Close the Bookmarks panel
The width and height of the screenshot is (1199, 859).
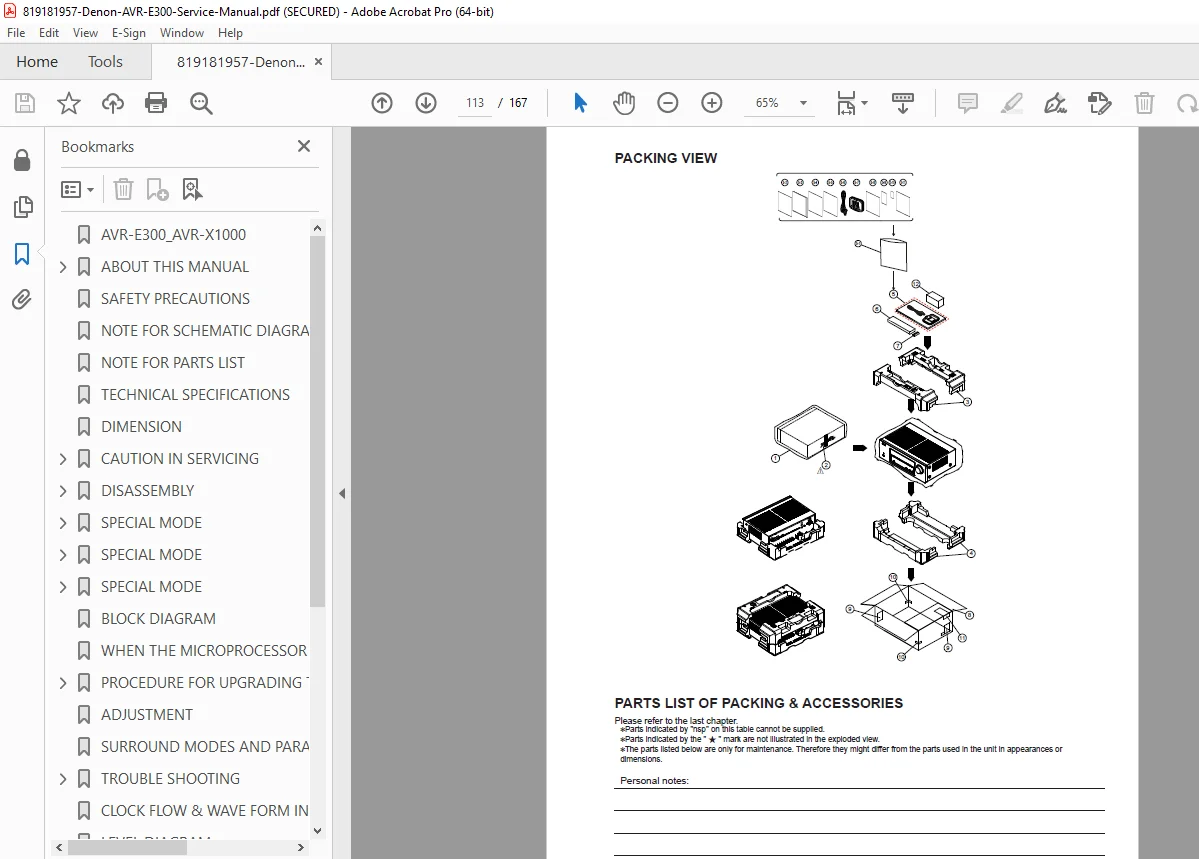[304, 146]
